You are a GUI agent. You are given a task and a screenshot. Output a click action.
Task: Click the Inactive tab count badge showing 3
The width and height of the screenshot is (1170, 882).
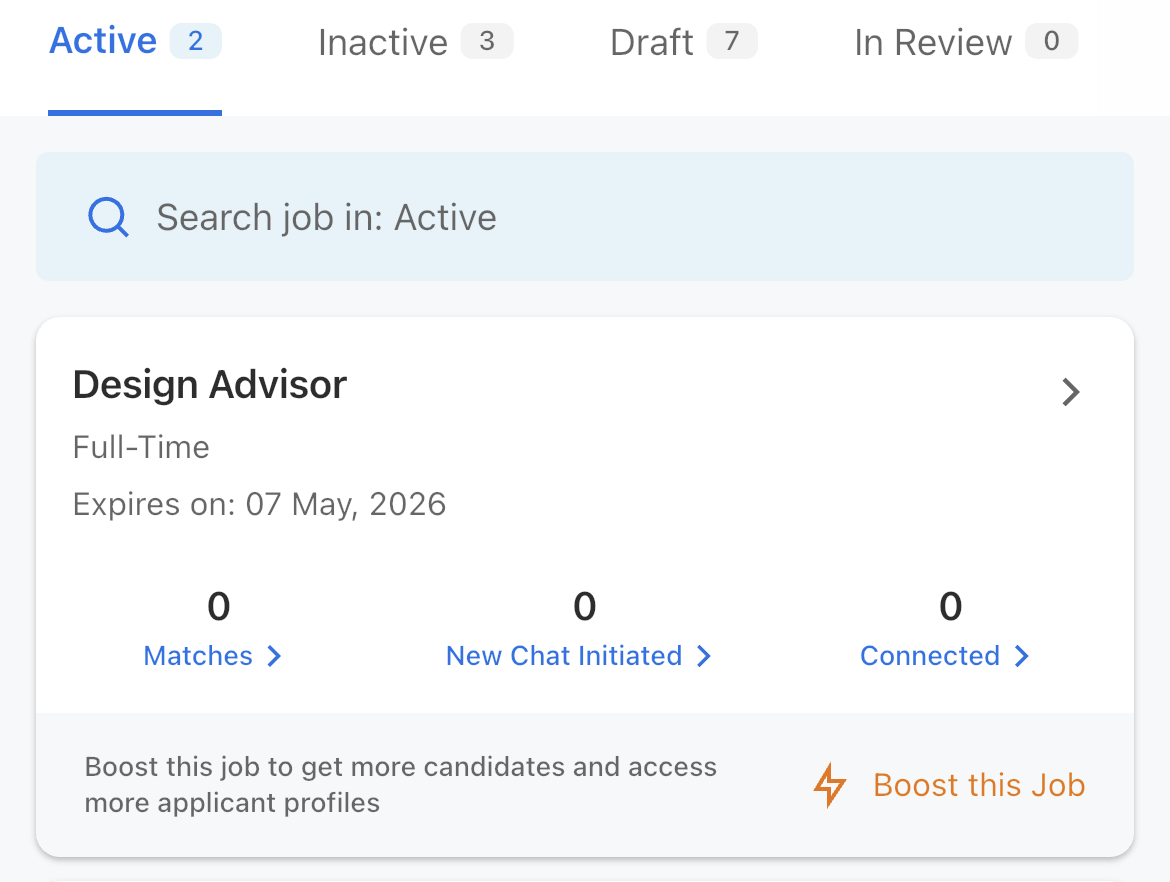click(x=486, y=42)
